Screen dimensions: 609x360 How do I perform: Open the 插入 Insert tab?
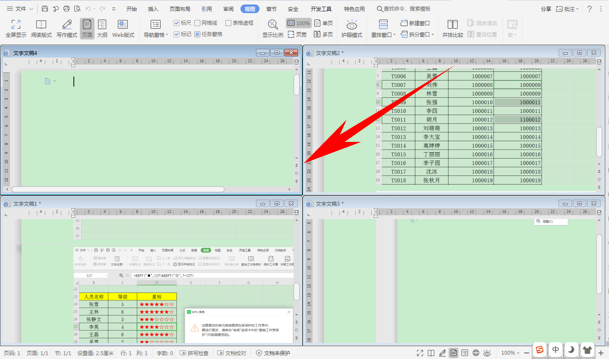click(153, 9)
